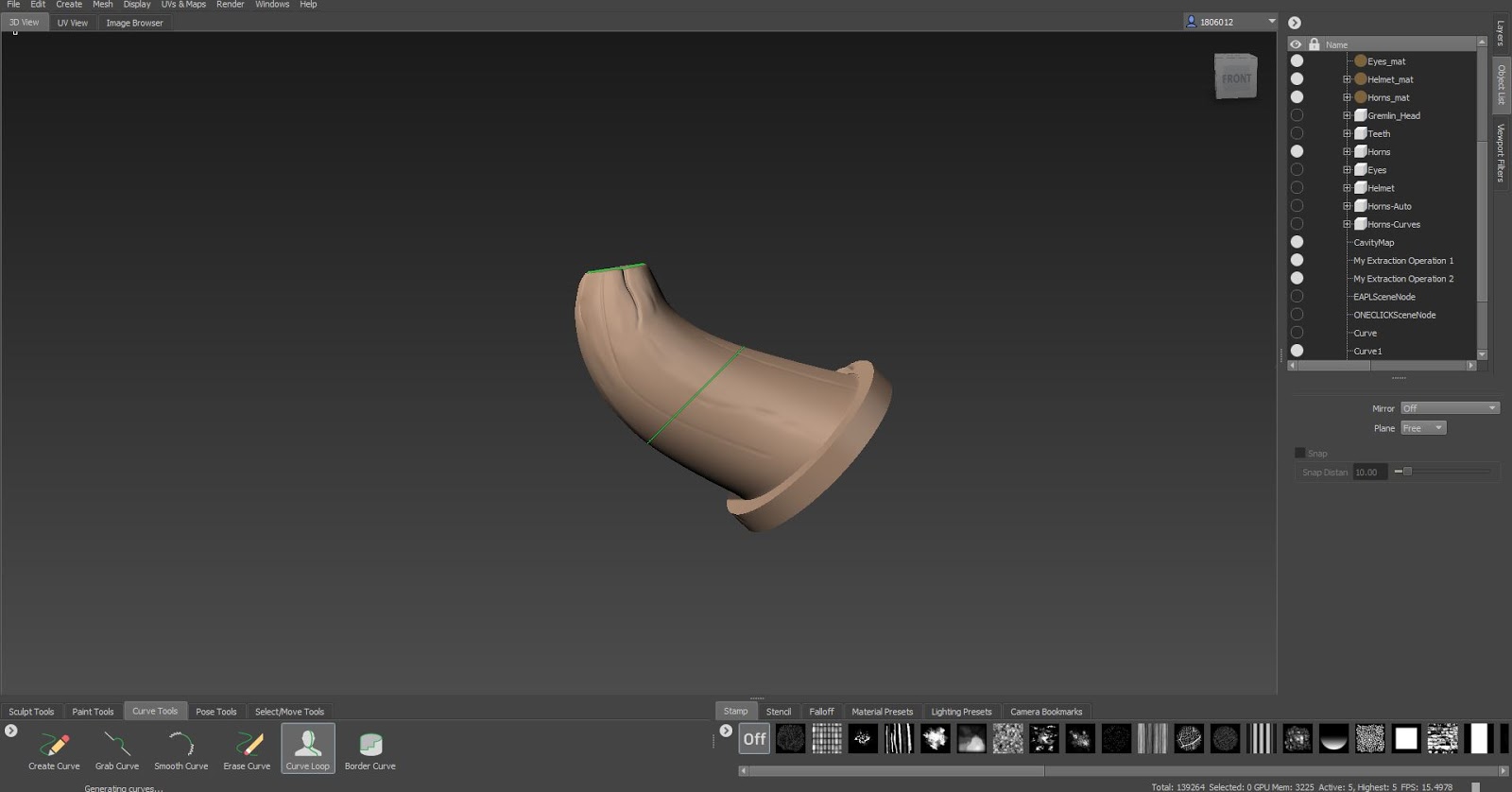Select the Grab Curve tool
Viewport: 1512px width, 792px height.
[x=117, y=750]
